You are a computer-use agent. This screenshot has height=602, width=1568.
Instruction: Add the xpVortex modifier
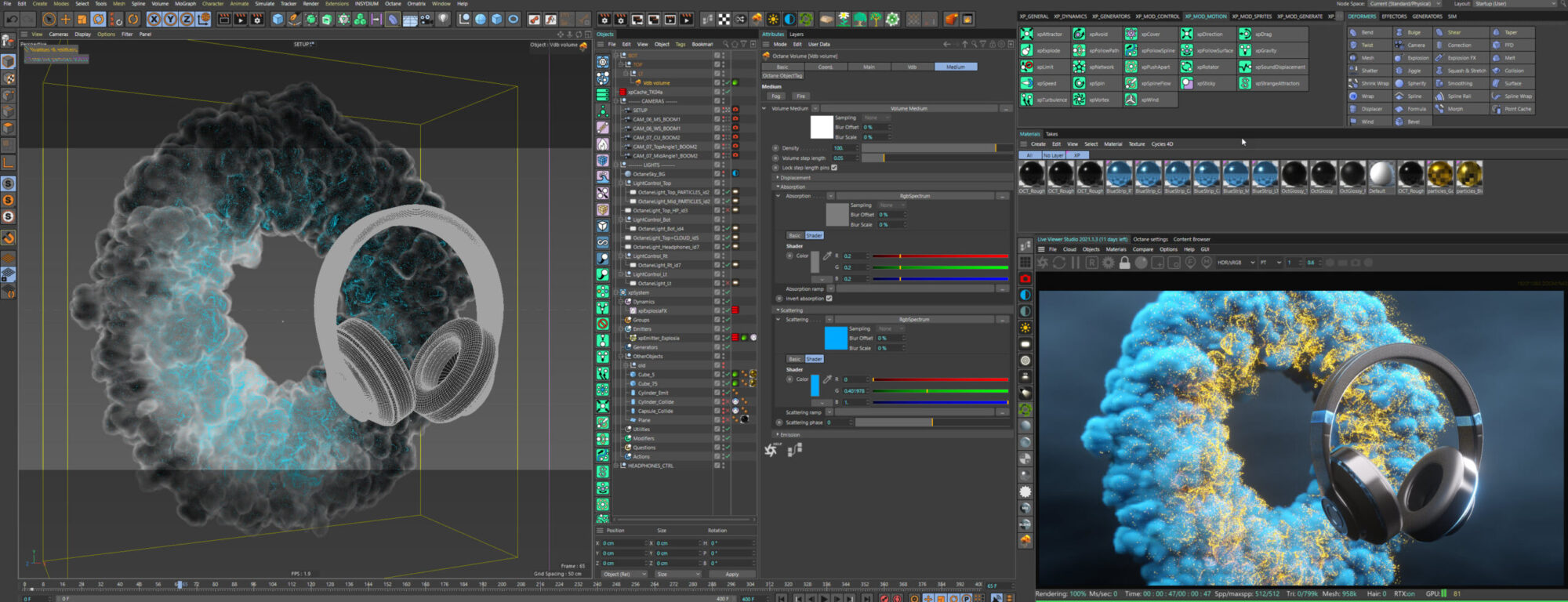click(x=1096, y=100)
